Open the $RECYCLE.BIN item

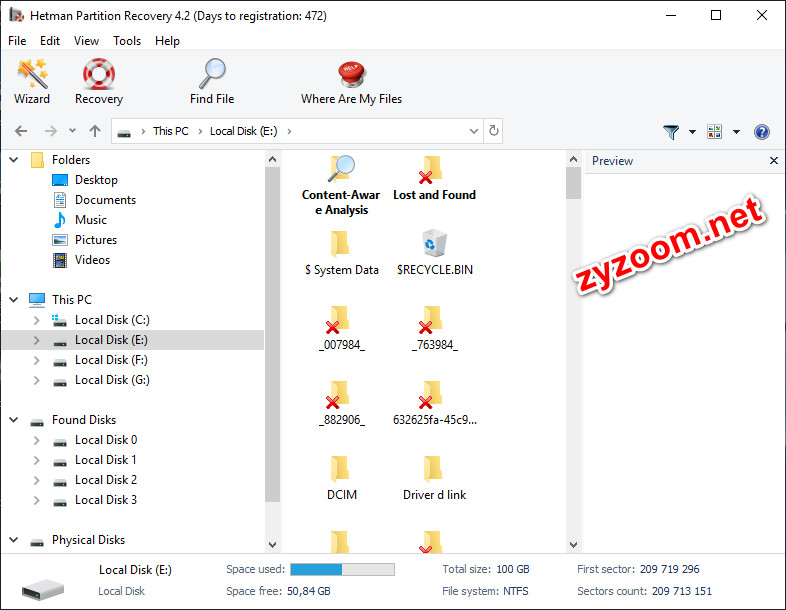tap(434, 253)
